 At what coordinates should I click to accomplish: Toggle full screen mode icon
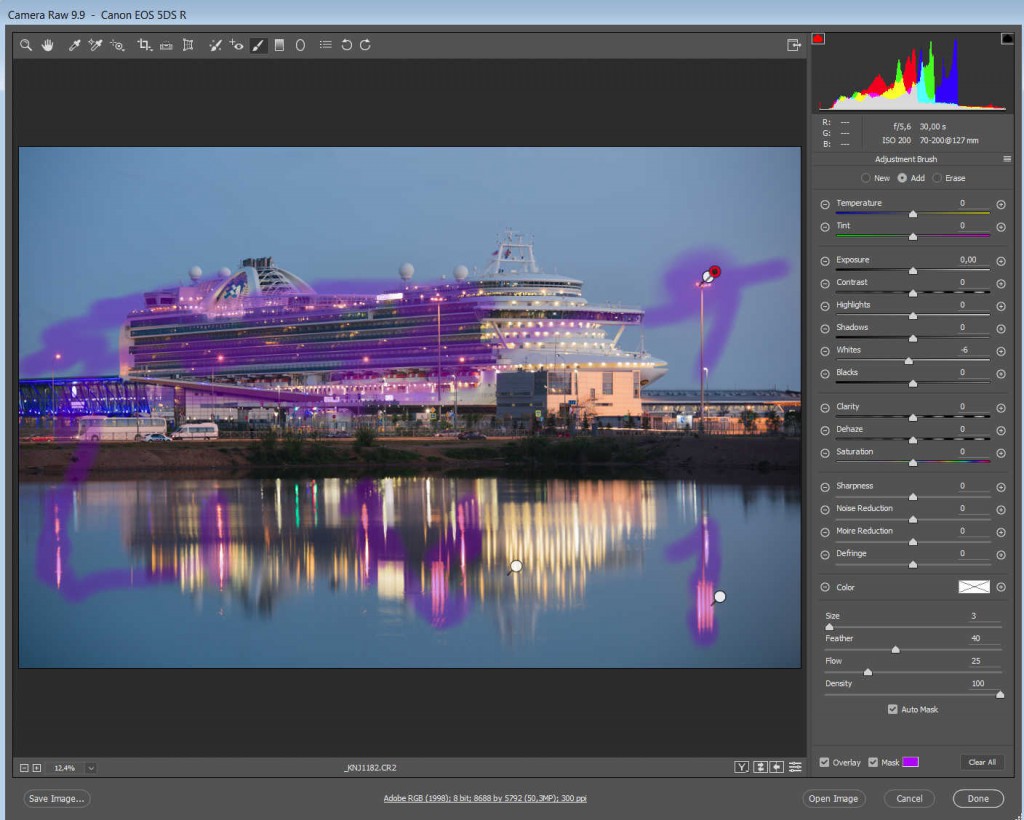point(794,45)
